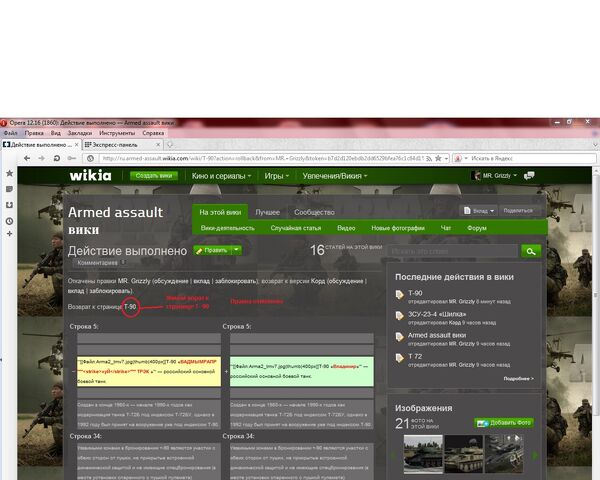Open the Чат link

[x=446, y=228]
